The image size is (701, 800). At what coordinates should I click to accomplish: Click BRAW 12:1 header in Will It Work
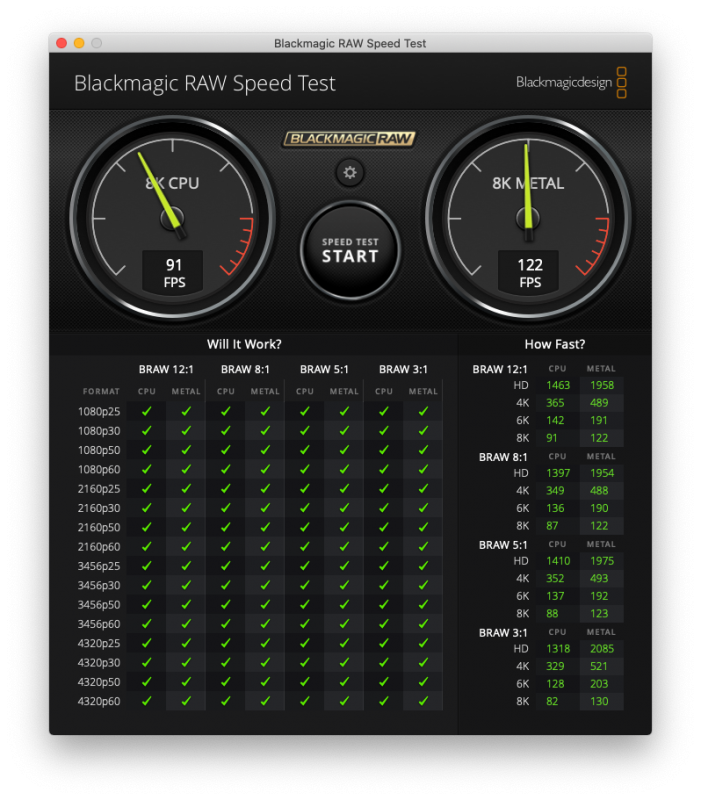coord(166,369)
